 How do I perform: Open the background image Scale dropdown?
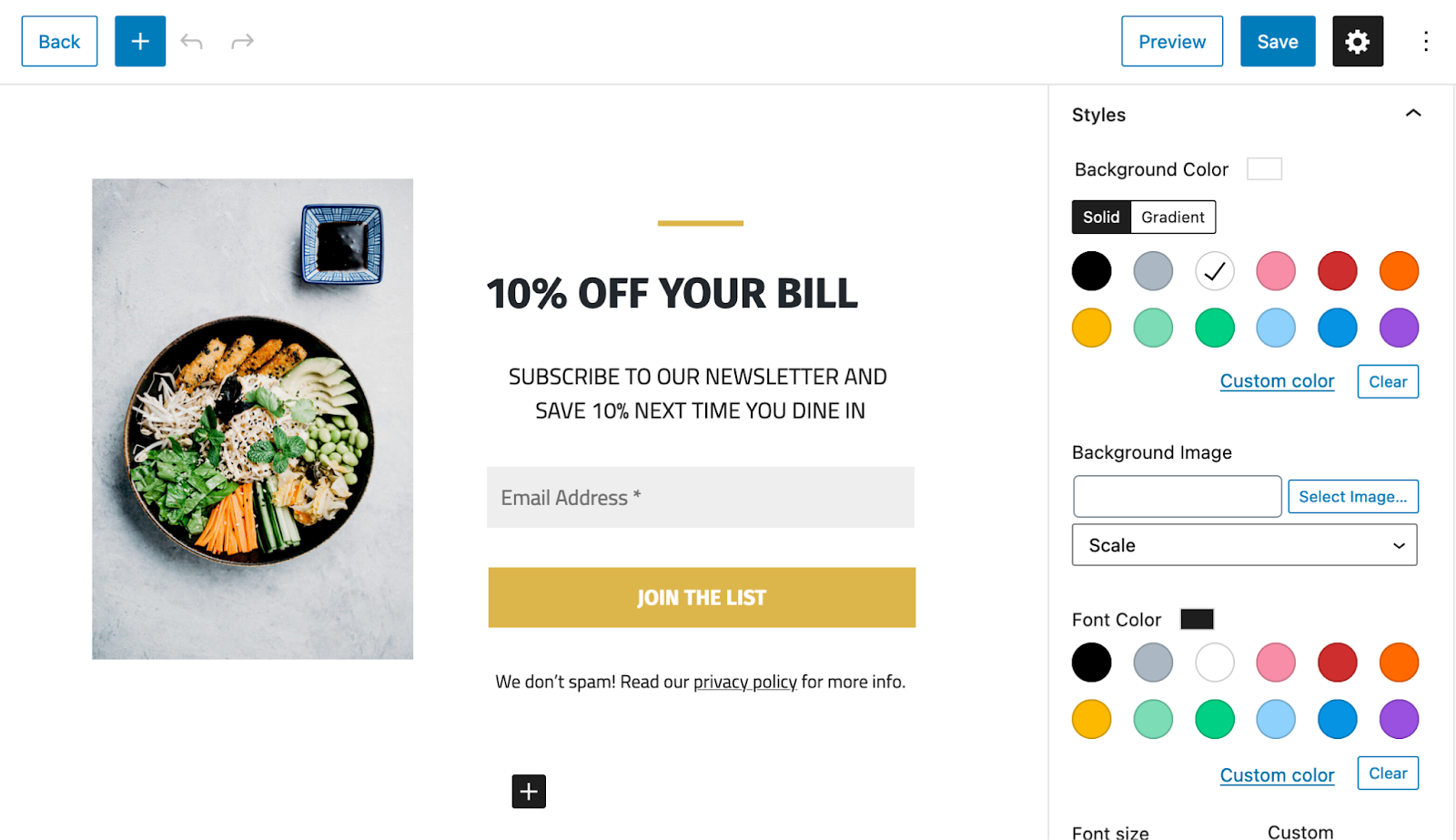point(1244,544)
